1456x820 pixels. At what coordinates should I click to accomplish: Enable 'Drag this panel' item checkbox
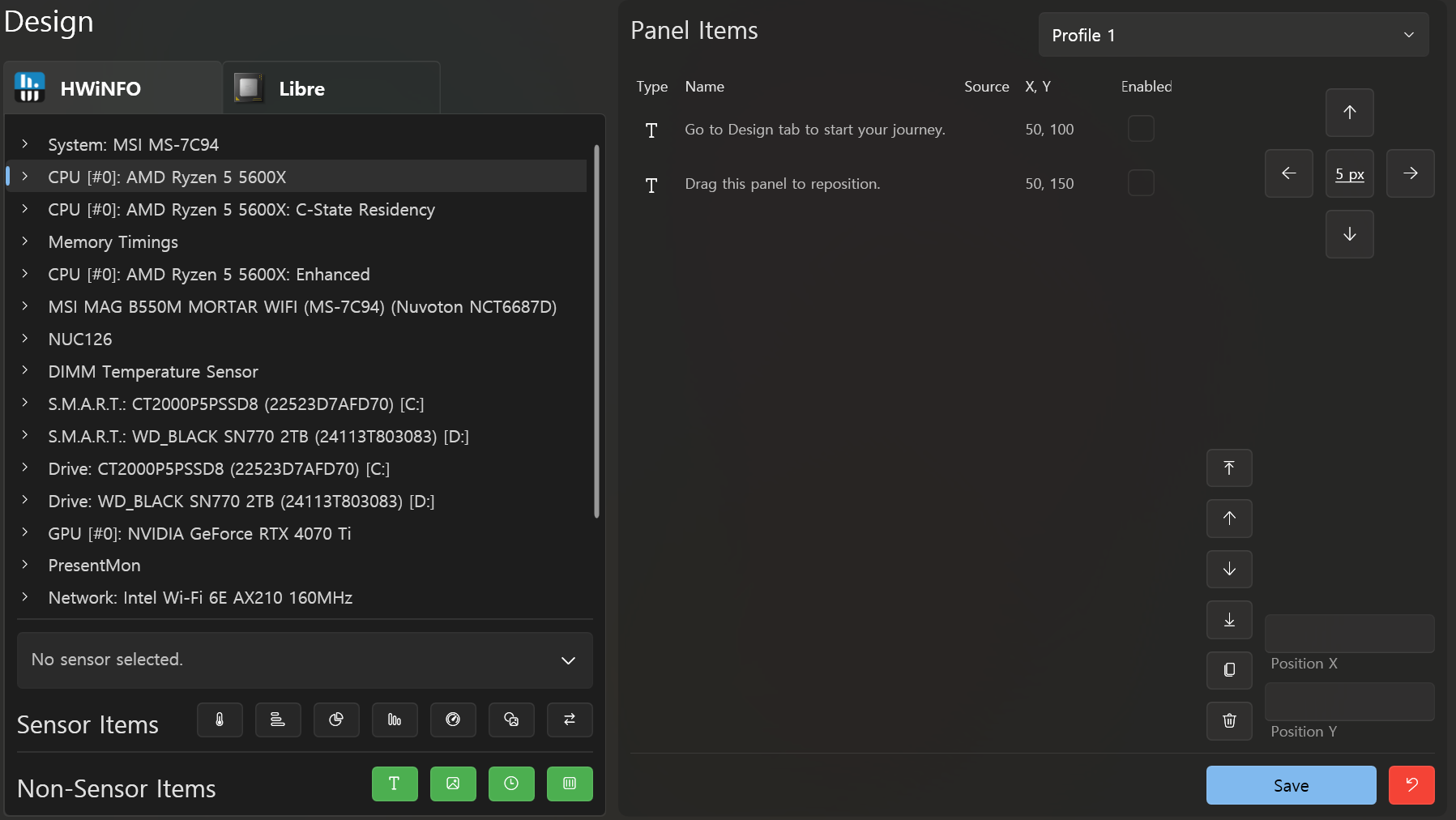pyautogui.click(x=1141, y=183)
